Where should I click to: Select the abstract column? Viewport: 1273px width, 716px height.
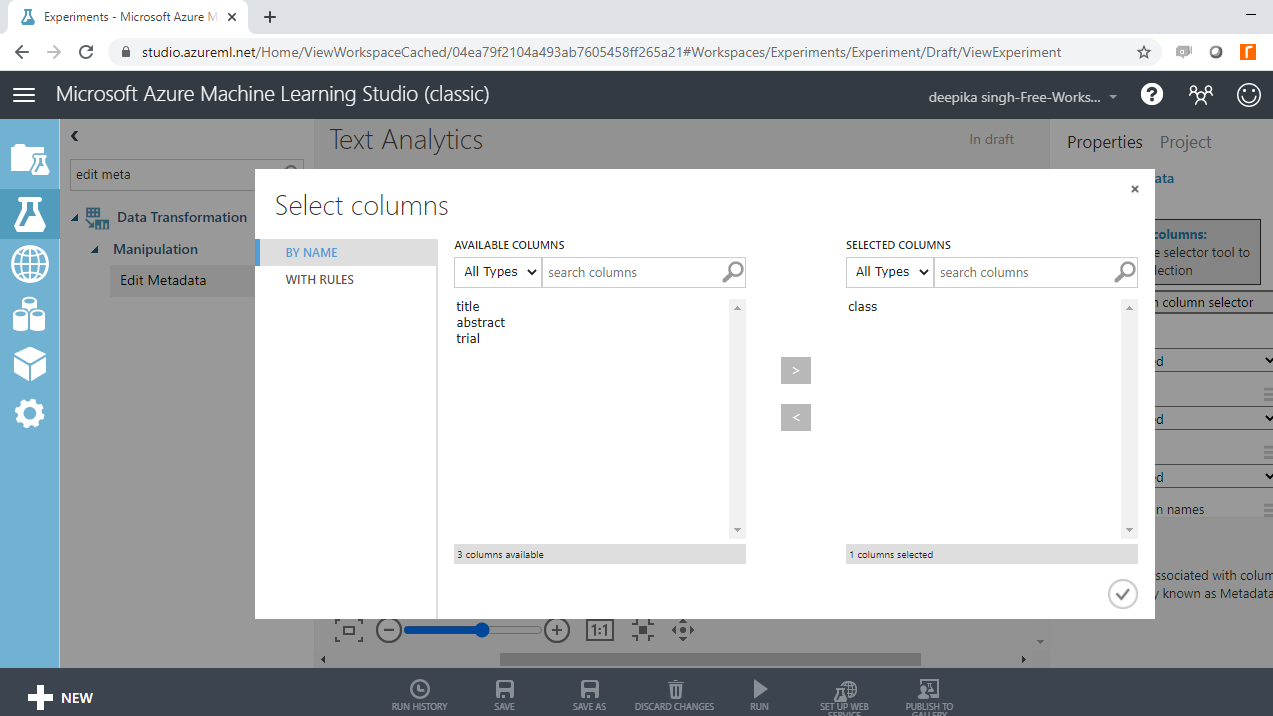pos(481,322)
